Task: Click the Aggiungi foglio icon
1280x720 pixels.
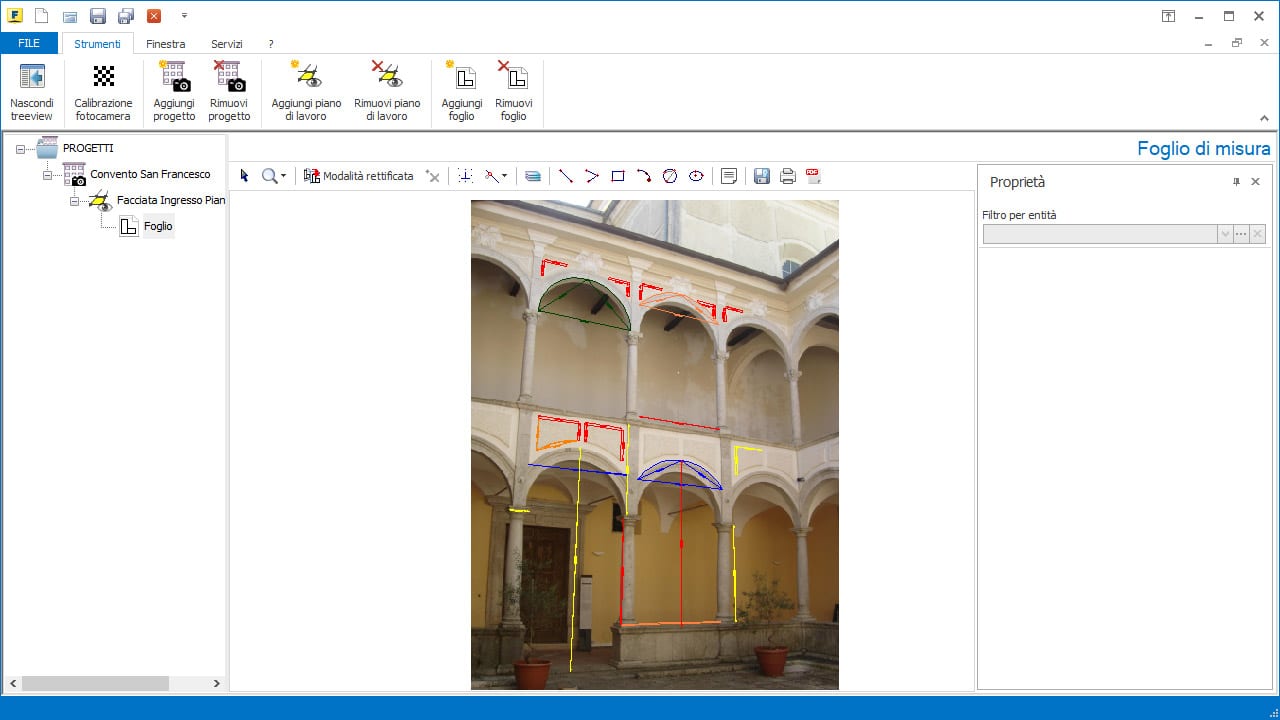Action: (x=461, y=77)
